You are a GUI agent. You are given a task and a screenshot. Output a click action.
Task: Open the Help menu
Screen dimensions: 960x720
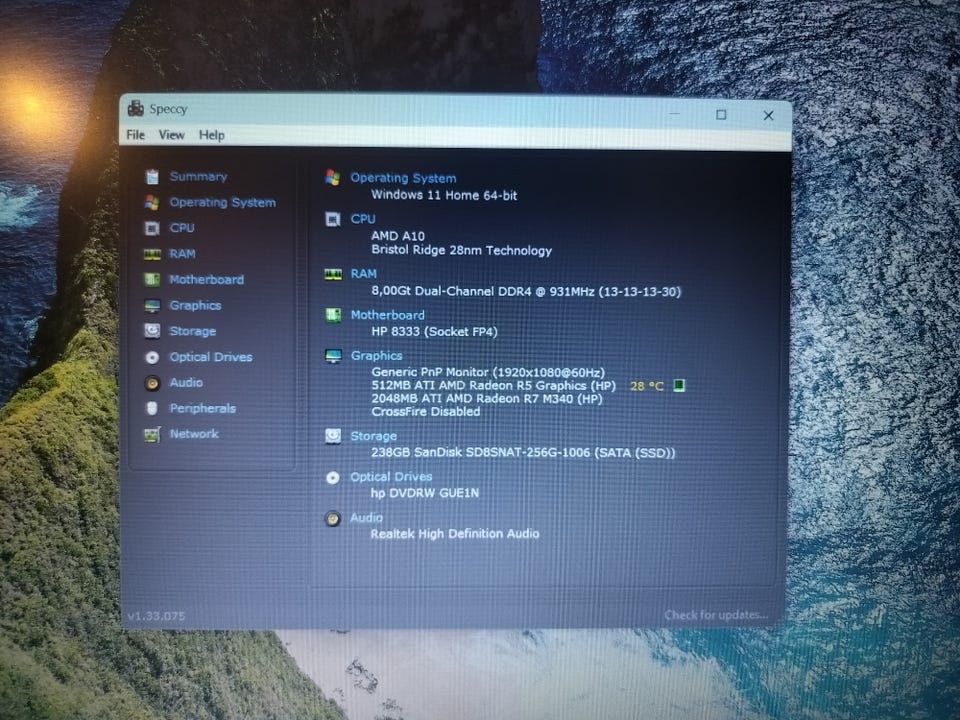(x=212, y=135)
